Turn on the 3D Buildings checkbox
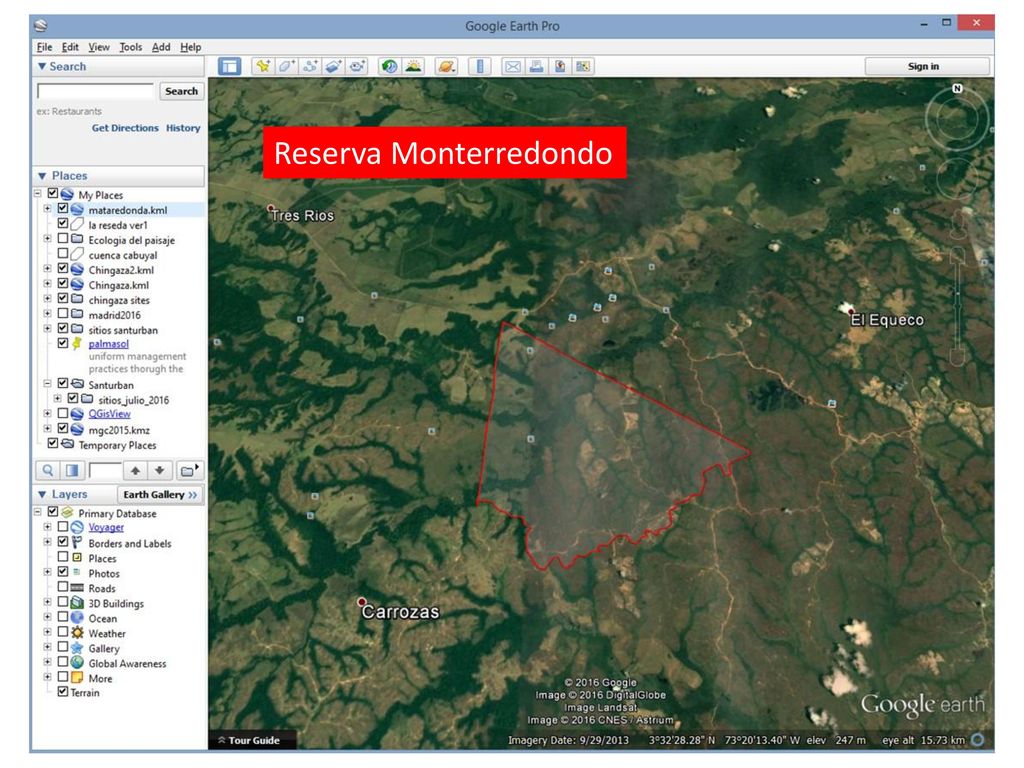The width and height of the screenshot is (1024, 768). pos(63,602)
